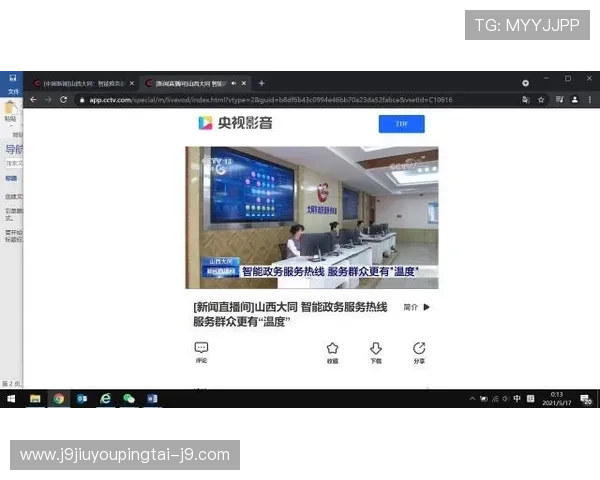Toggle the 中 input method indicator
The width and height of the screenshot is (600, 480).
(x=517, y=399)
